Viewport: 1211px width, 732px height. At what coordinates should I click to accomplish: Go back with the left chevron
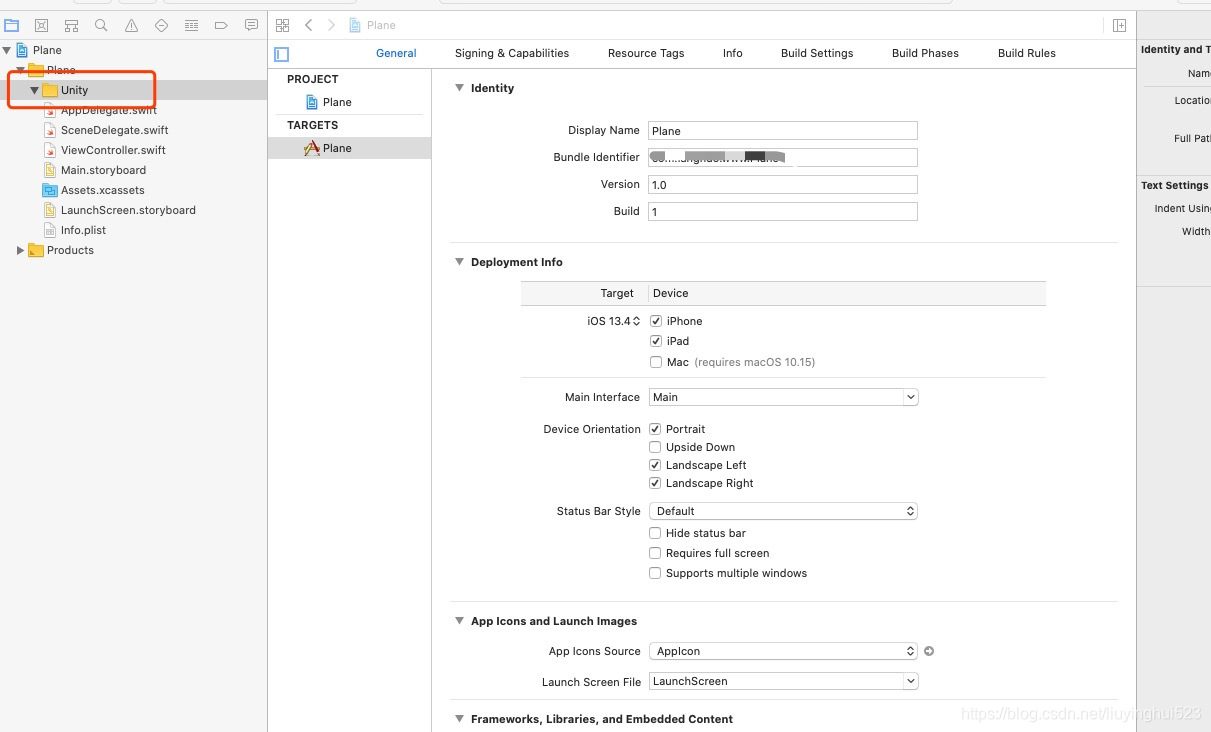click(x=309, y=25)
